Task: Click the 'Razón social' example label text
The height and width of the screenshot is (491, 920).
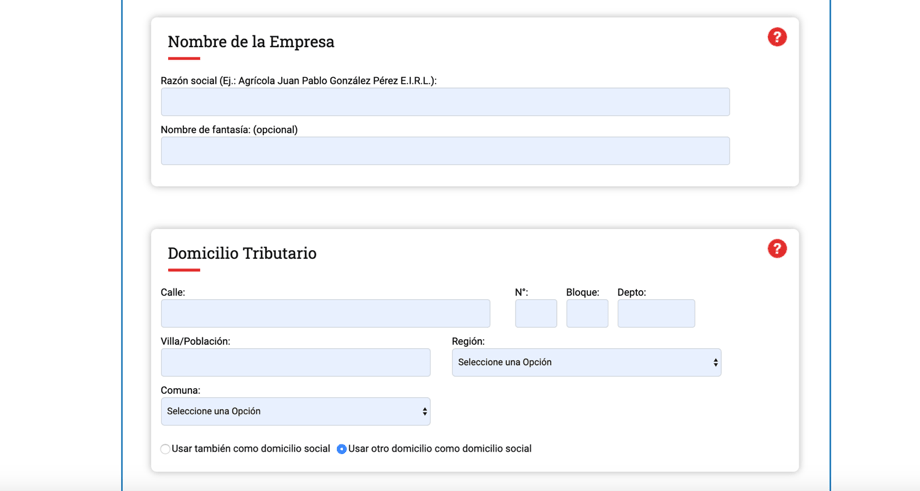Action: click(299, 81)
